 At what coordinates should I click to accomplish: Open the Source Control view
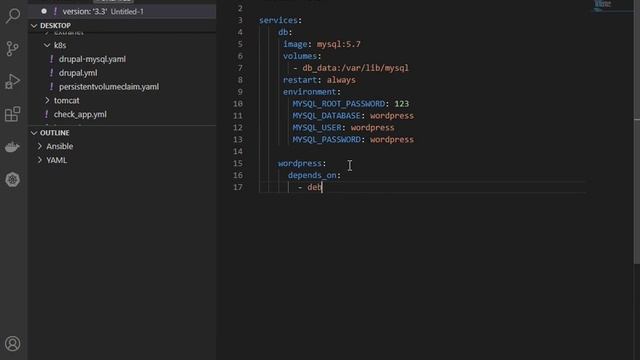click(x=13, y=49)
